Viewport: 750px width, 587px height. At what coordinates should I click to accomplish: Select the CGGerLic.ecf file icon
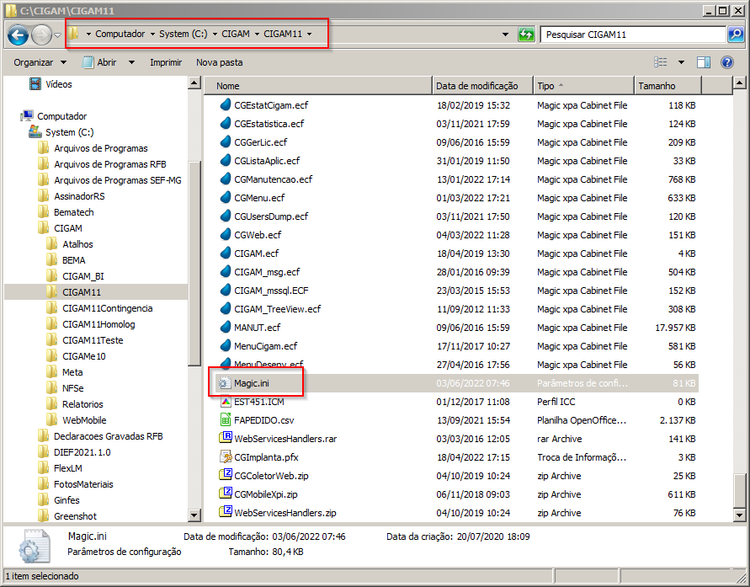tap(225, 142)
